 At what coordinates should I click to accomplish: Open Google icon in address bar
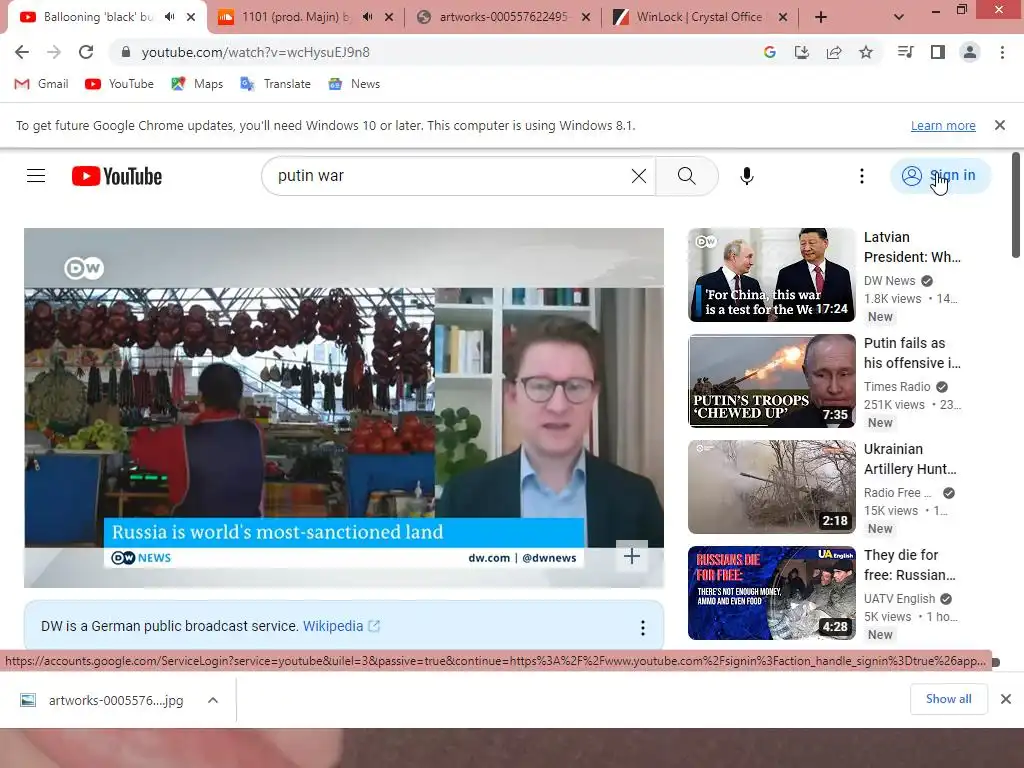click(769, 52)
